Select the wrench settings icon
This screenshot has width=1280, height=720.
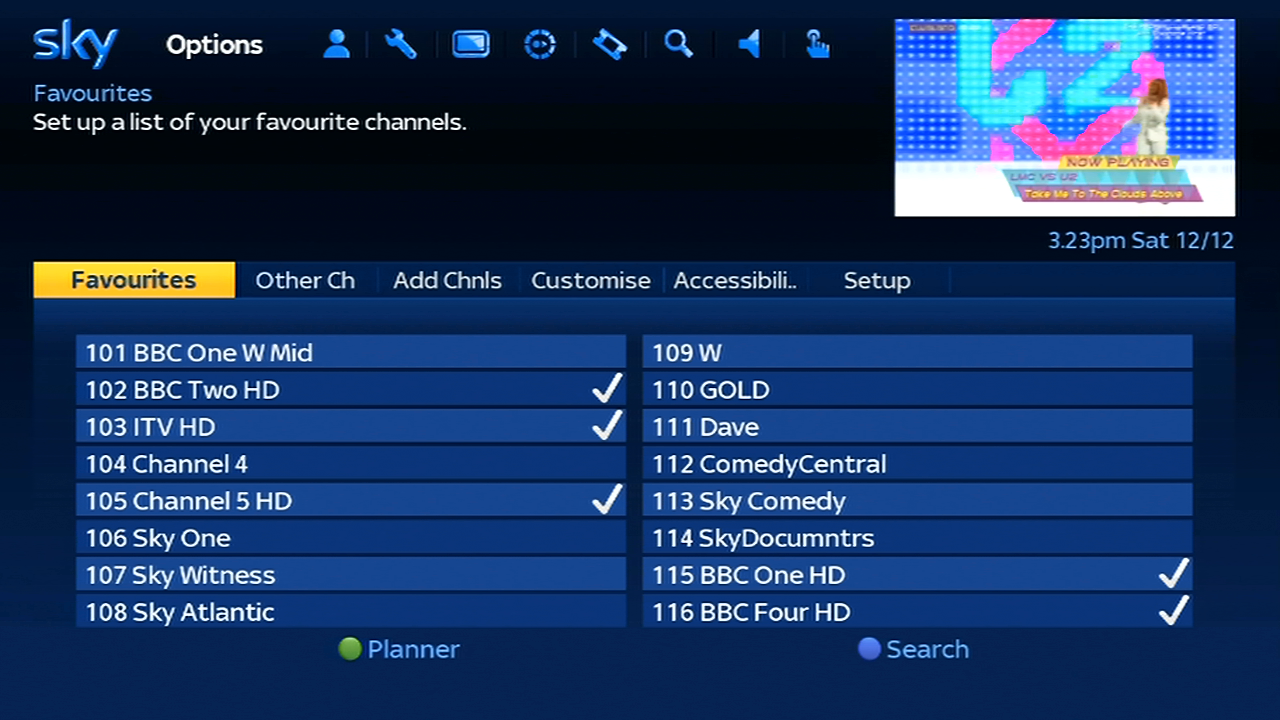click(400, 44)
